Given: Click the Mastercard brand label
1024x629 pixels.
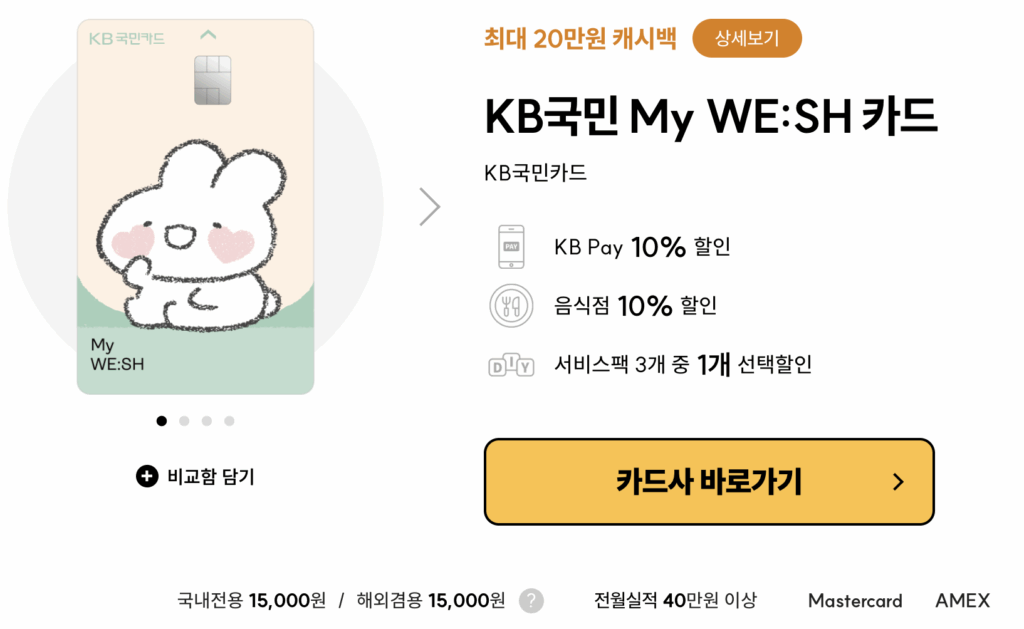Looking at the screenshot, I should coord(855,600).
